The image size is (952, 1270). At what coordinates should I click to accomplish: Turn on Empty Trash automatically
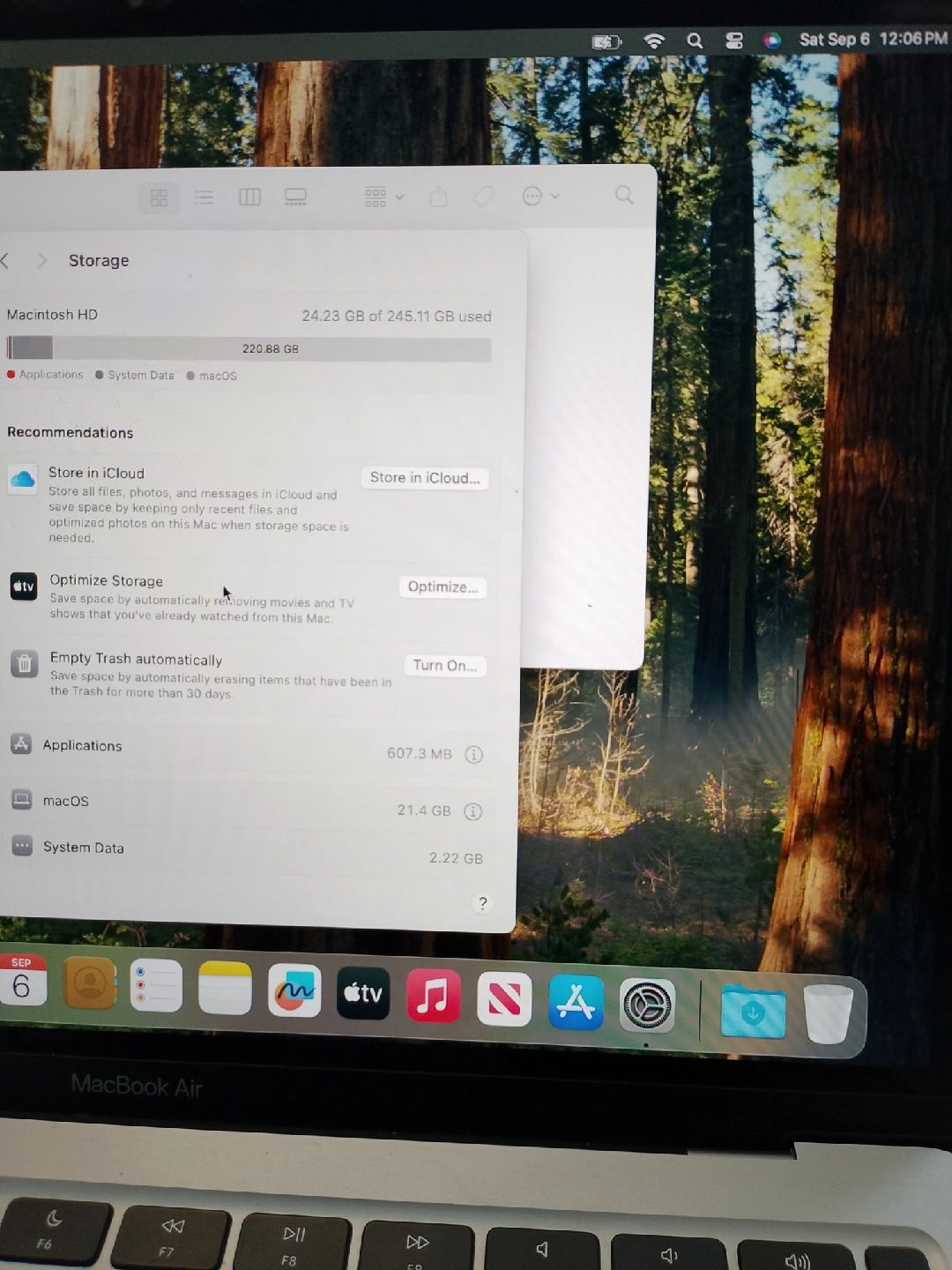point(445,666)
